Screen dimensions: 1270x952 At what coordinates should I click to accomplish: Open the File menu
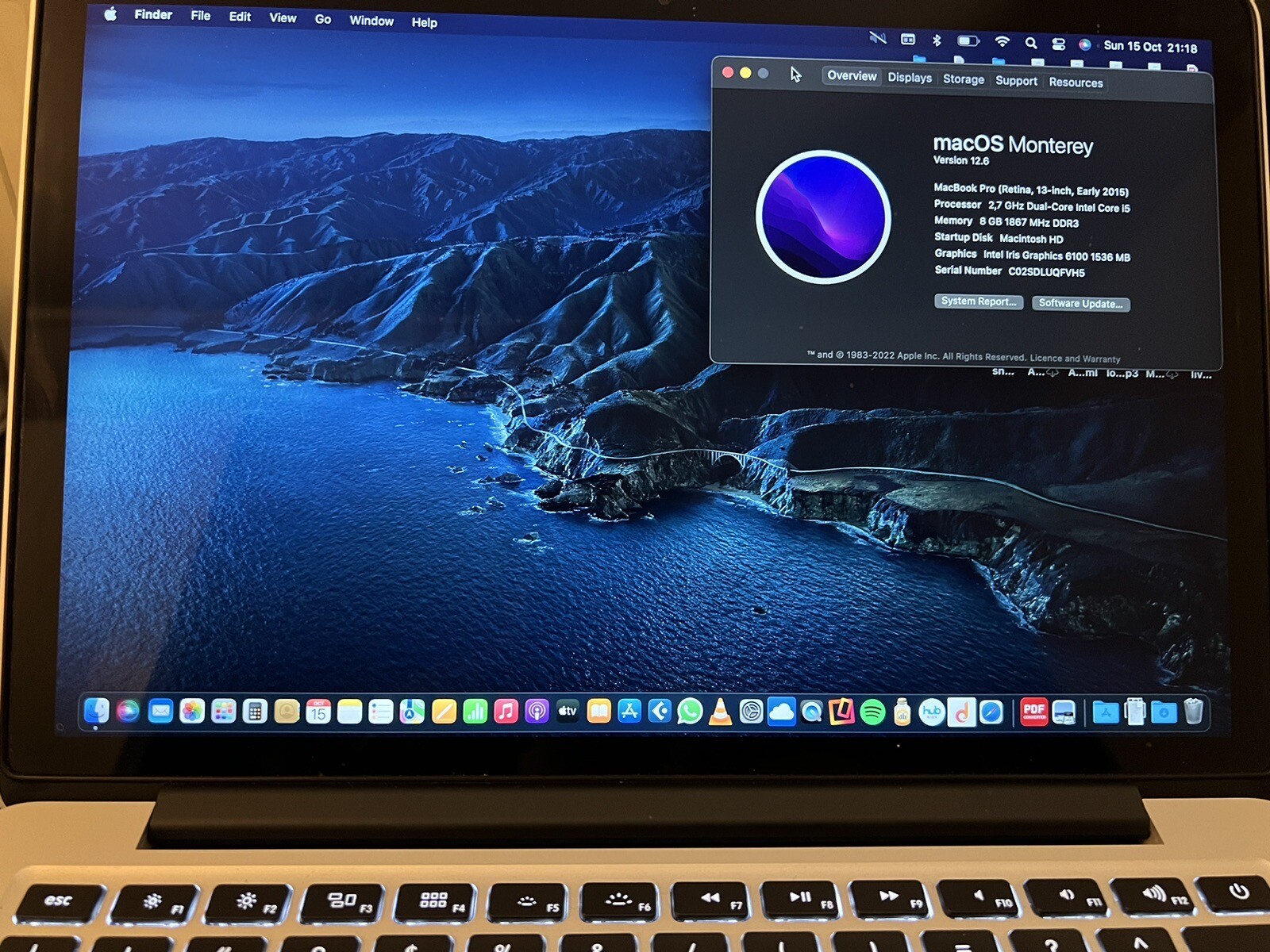[201, 15]
